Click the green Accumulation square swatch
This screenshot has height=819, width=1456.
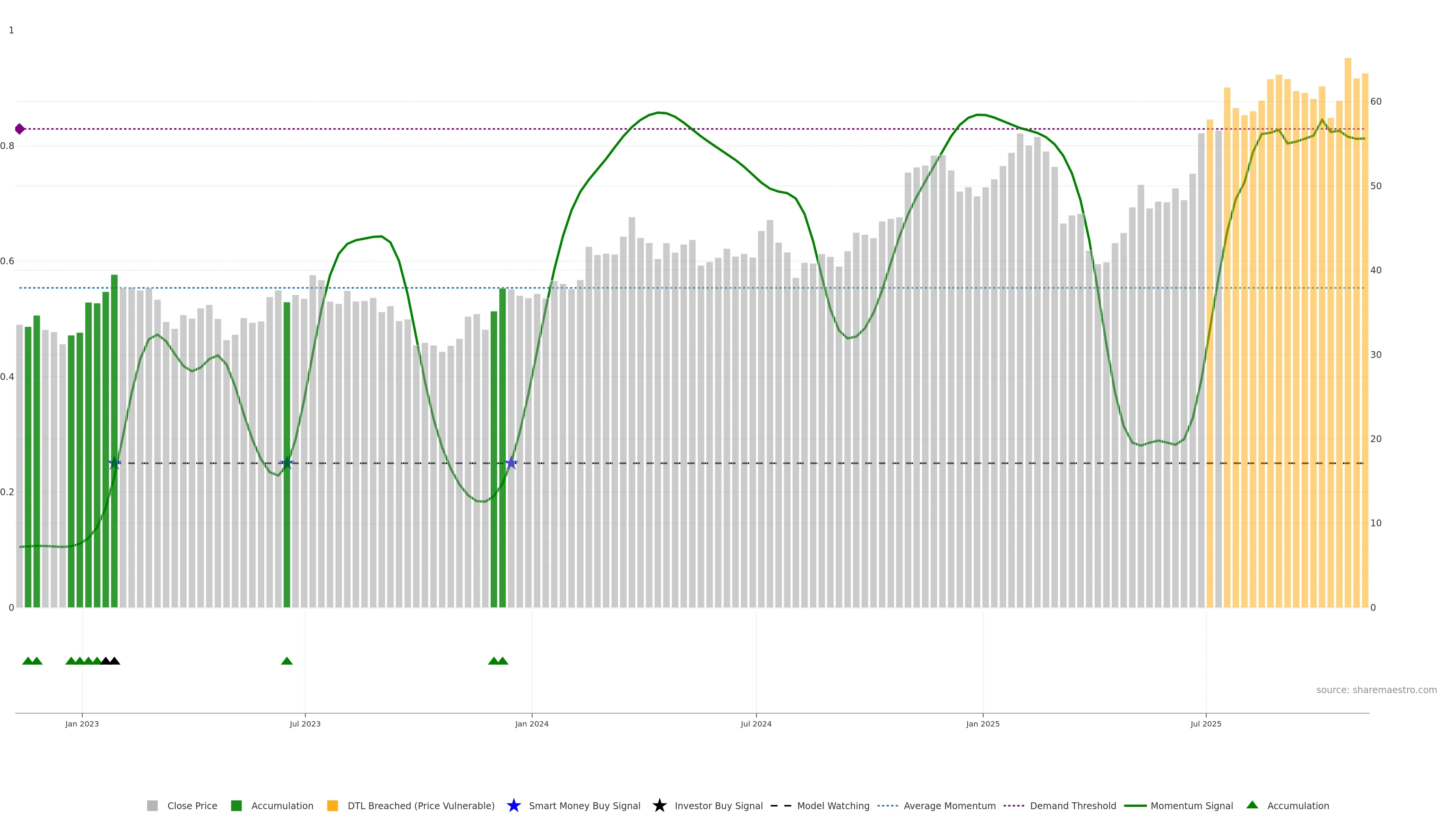(236, 805)
